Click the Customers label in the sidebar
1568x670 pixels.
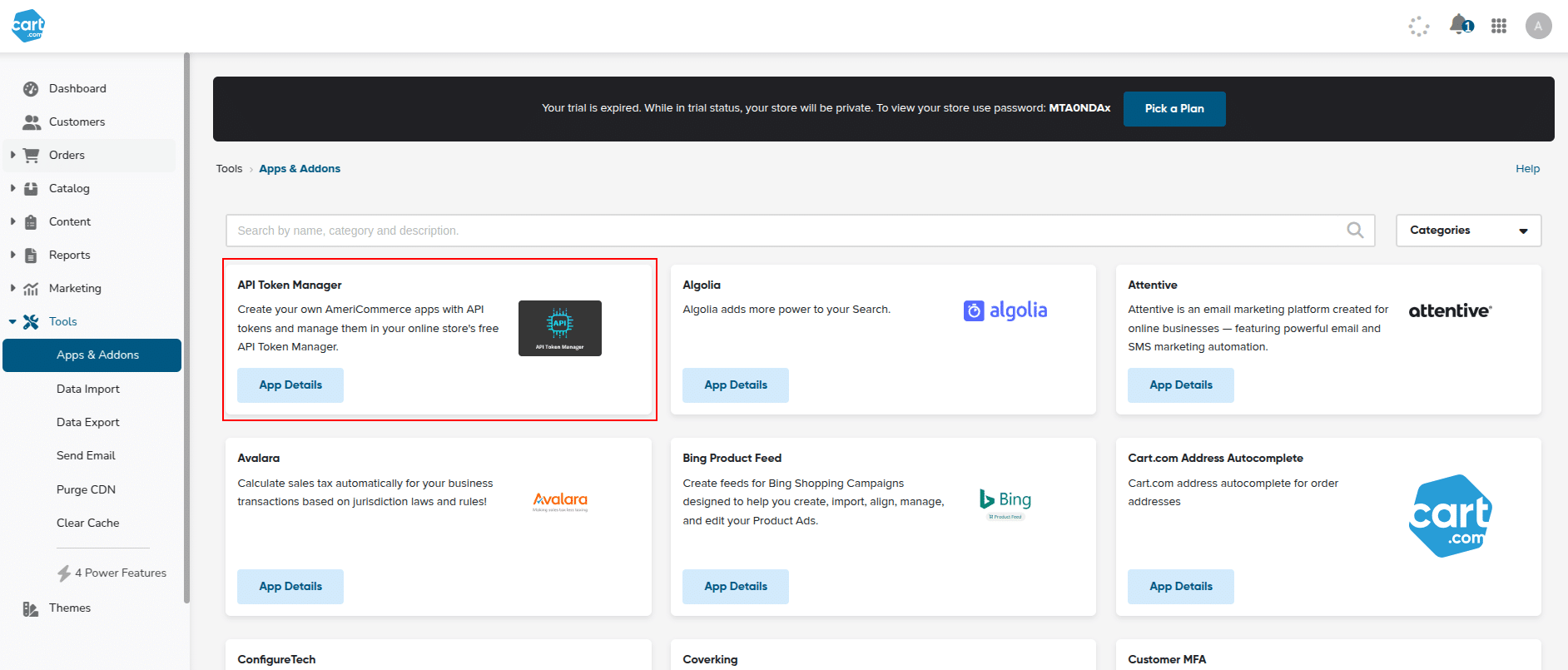[77, 122]
